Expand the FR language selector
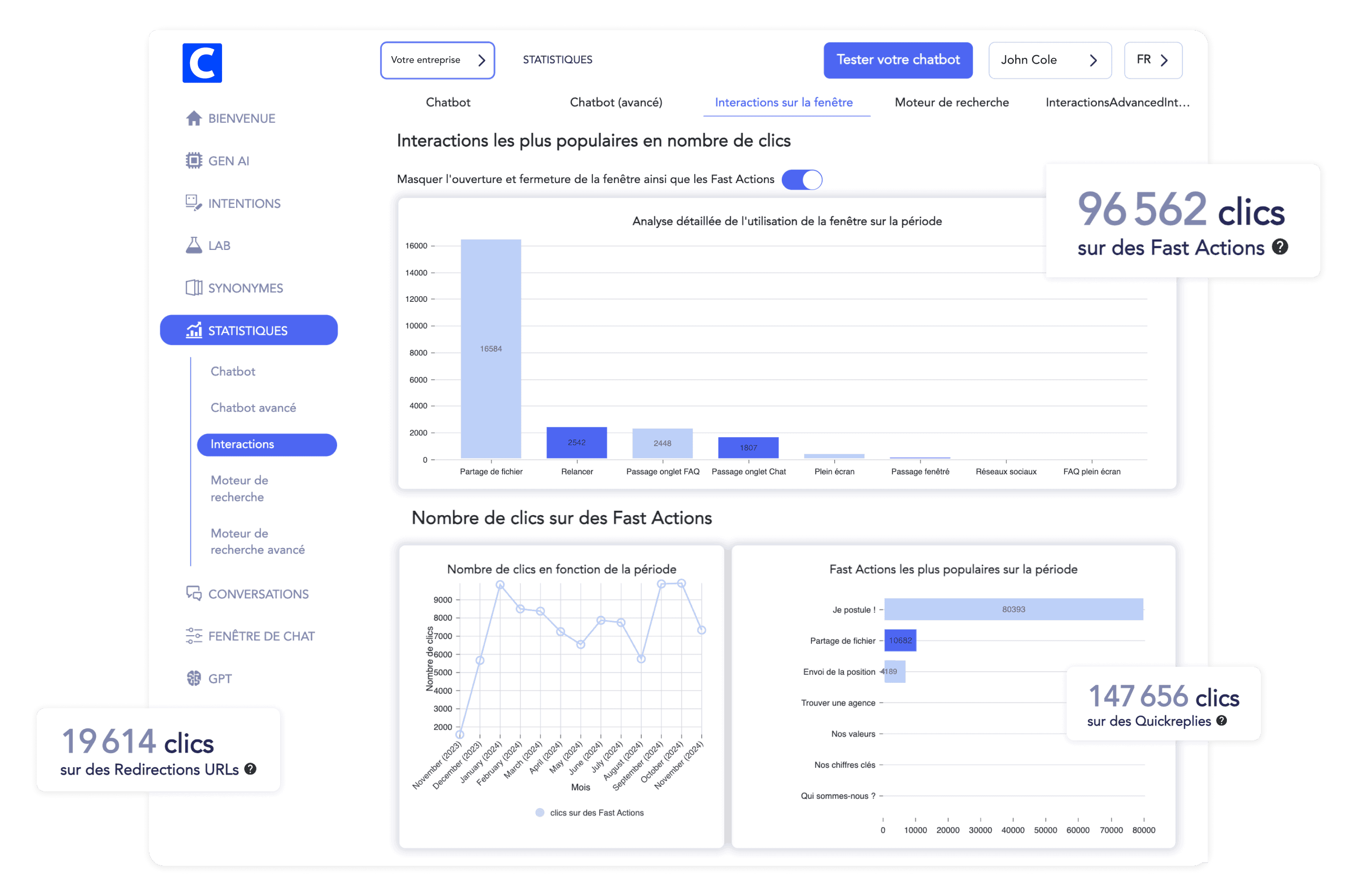1358x896 pixels. click(1152, 60)
